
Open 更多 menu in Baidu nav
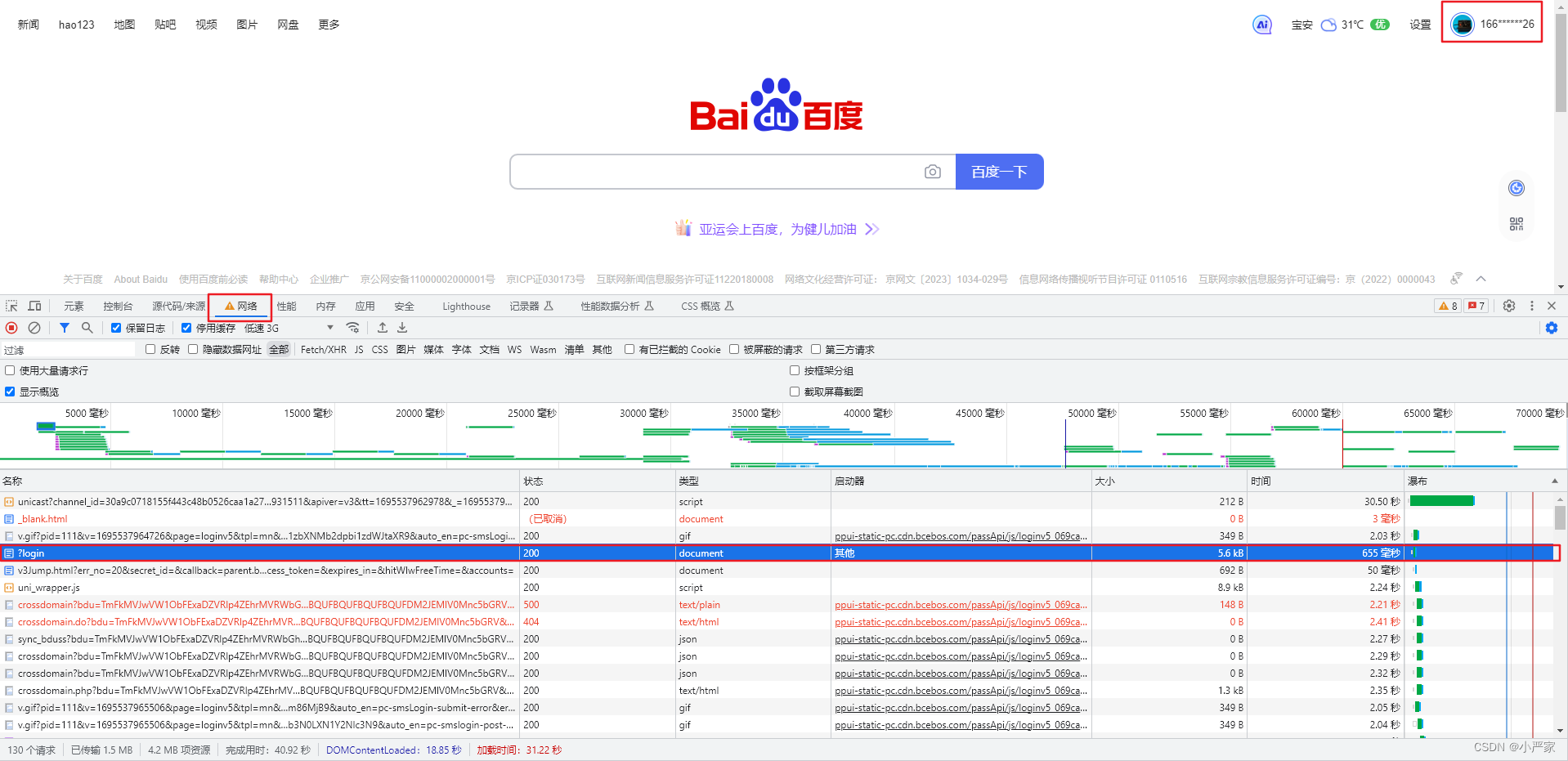pos(329,25)
